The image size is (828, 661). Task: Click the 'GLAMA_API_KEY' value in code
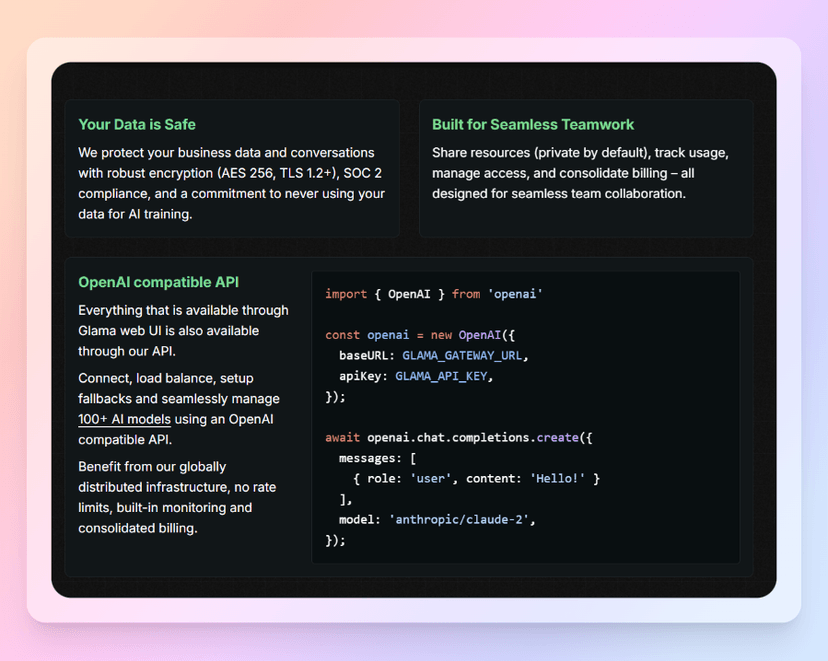[x=441, y=376]
